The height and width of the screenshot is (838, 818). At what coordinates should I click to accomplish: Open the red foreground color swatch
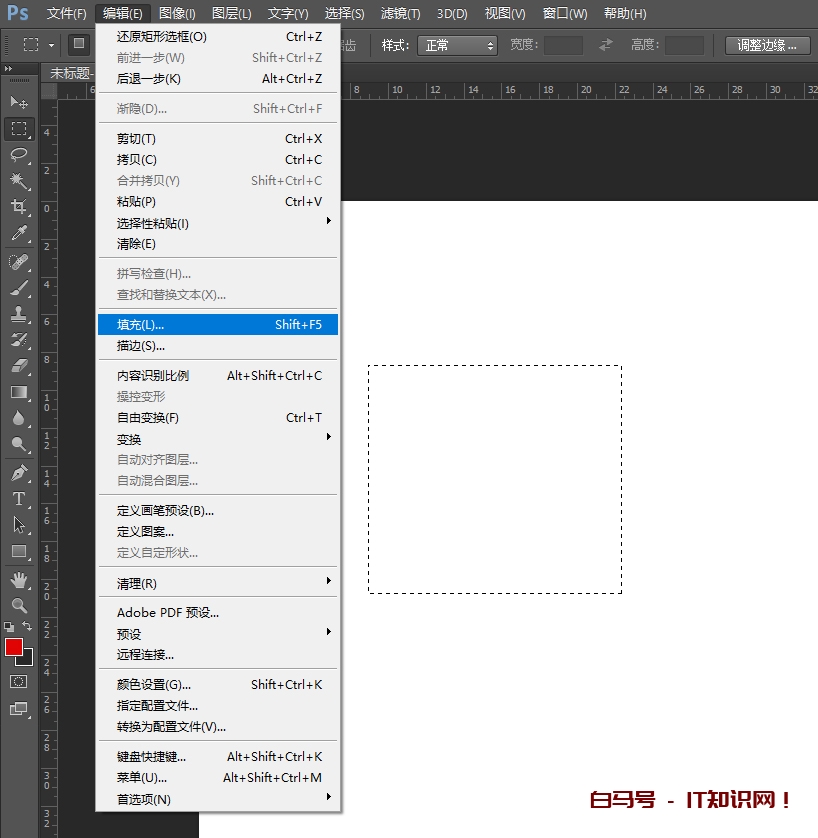14,647
